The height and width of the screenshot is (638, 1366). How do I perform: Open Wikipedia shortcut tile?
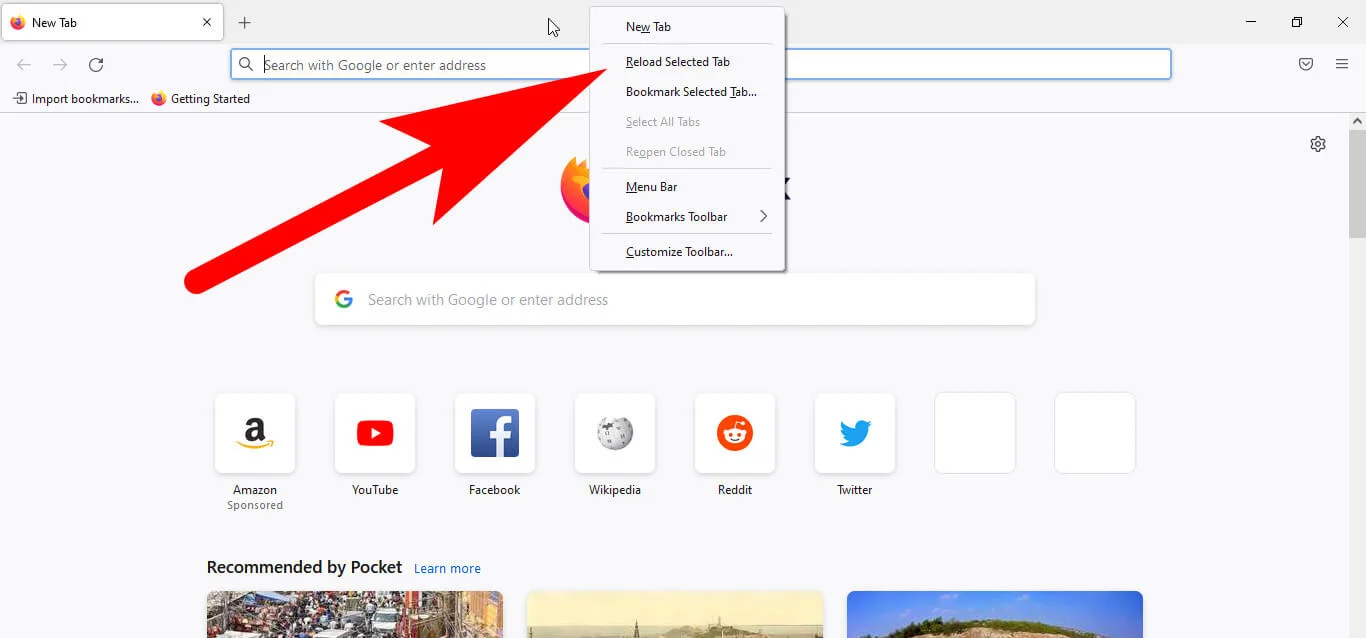pyautogui.click(x=615, y=433)
